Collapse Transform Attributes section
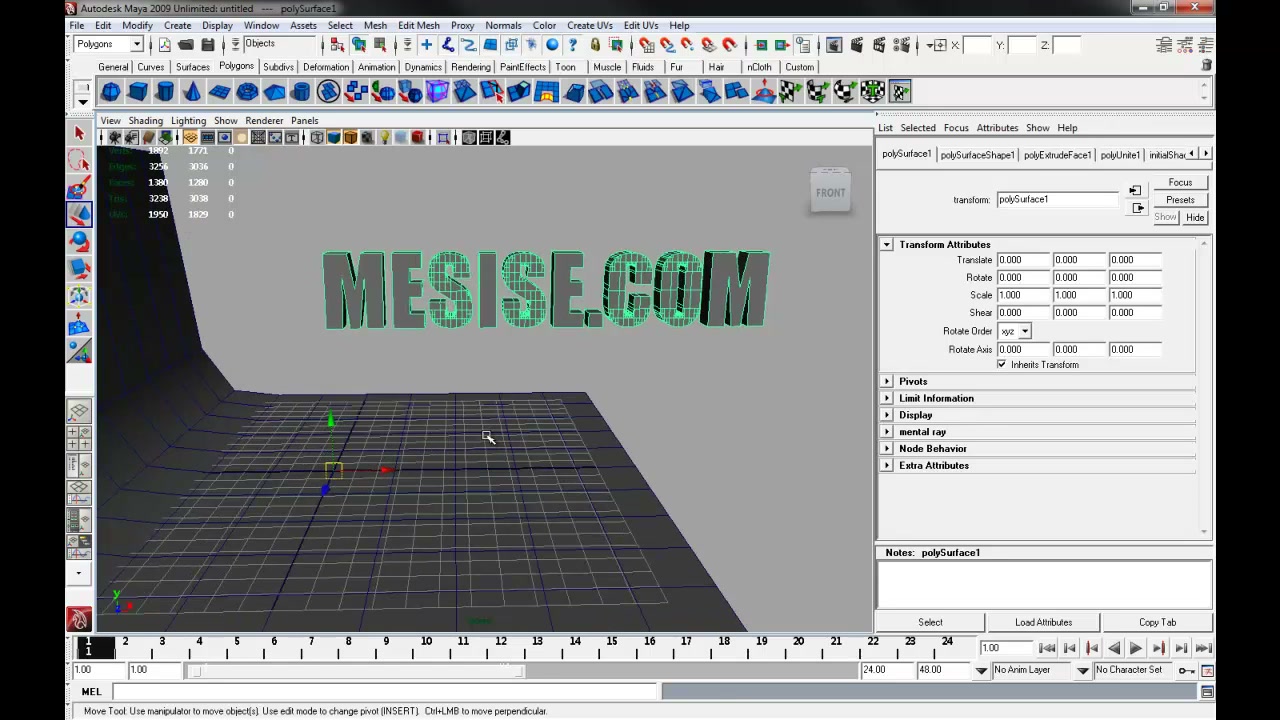This screenshot has width=1280, height=720. (x=886, y=245)
